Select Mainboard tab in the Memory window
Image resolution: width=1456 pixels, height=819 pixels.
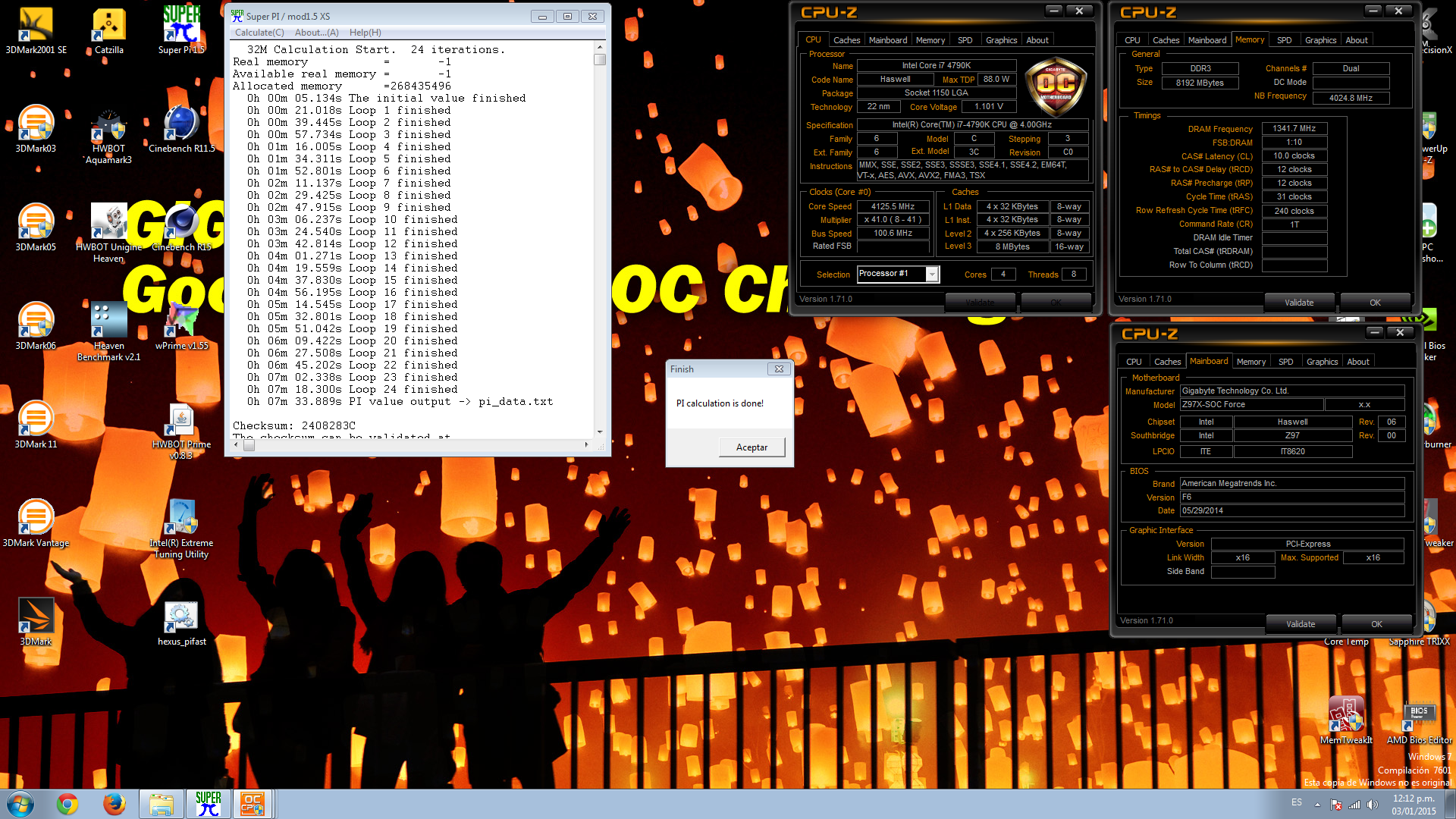(x=1207, y=40)
